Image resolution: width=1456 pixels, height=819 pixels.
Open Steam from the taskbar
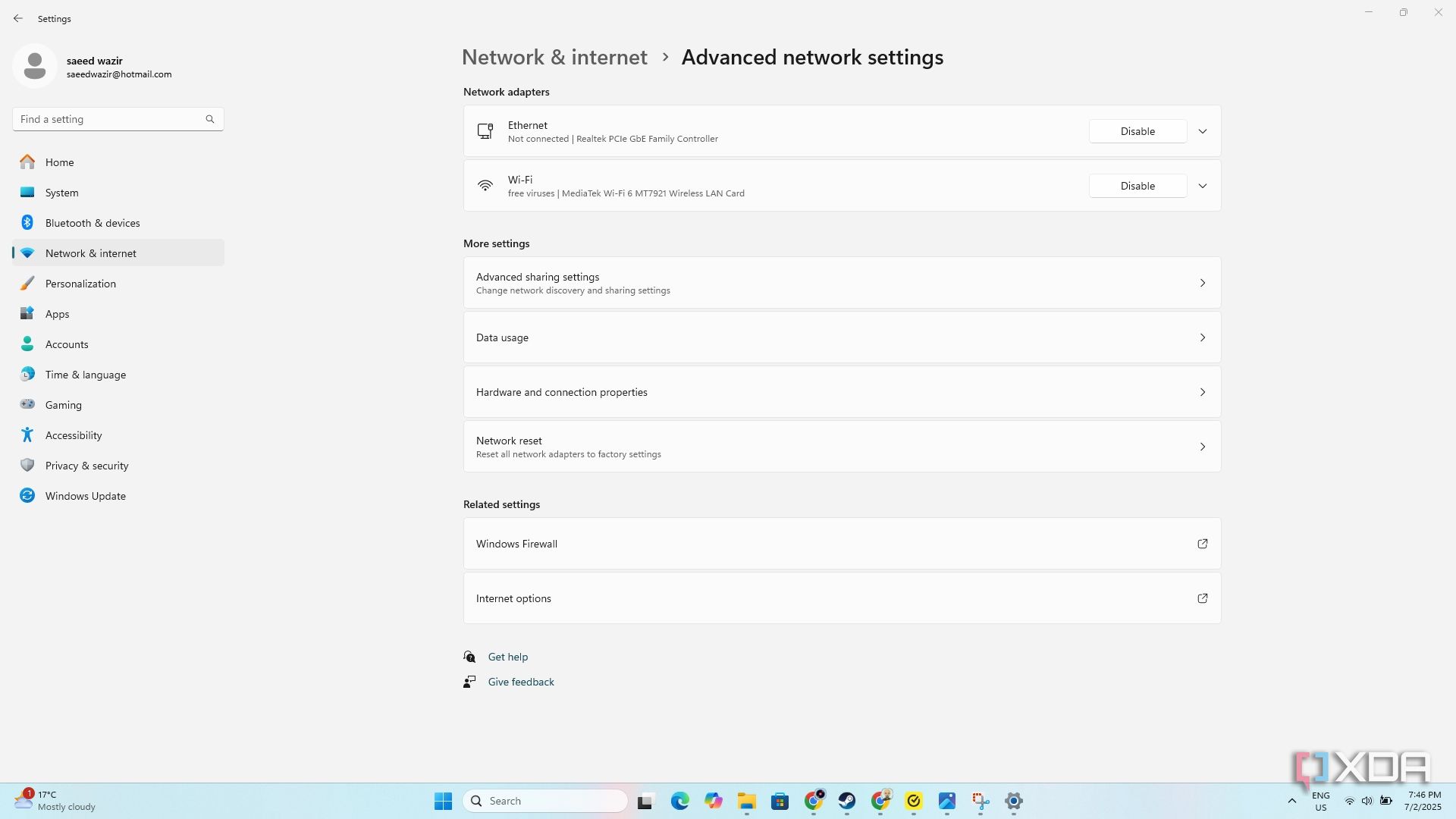tap(846, 801)
